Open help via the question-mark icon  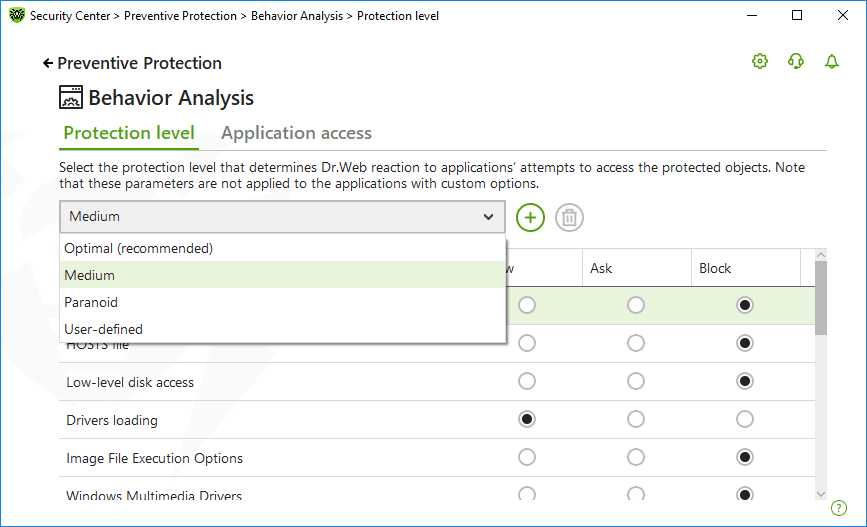tap(839, 508)
